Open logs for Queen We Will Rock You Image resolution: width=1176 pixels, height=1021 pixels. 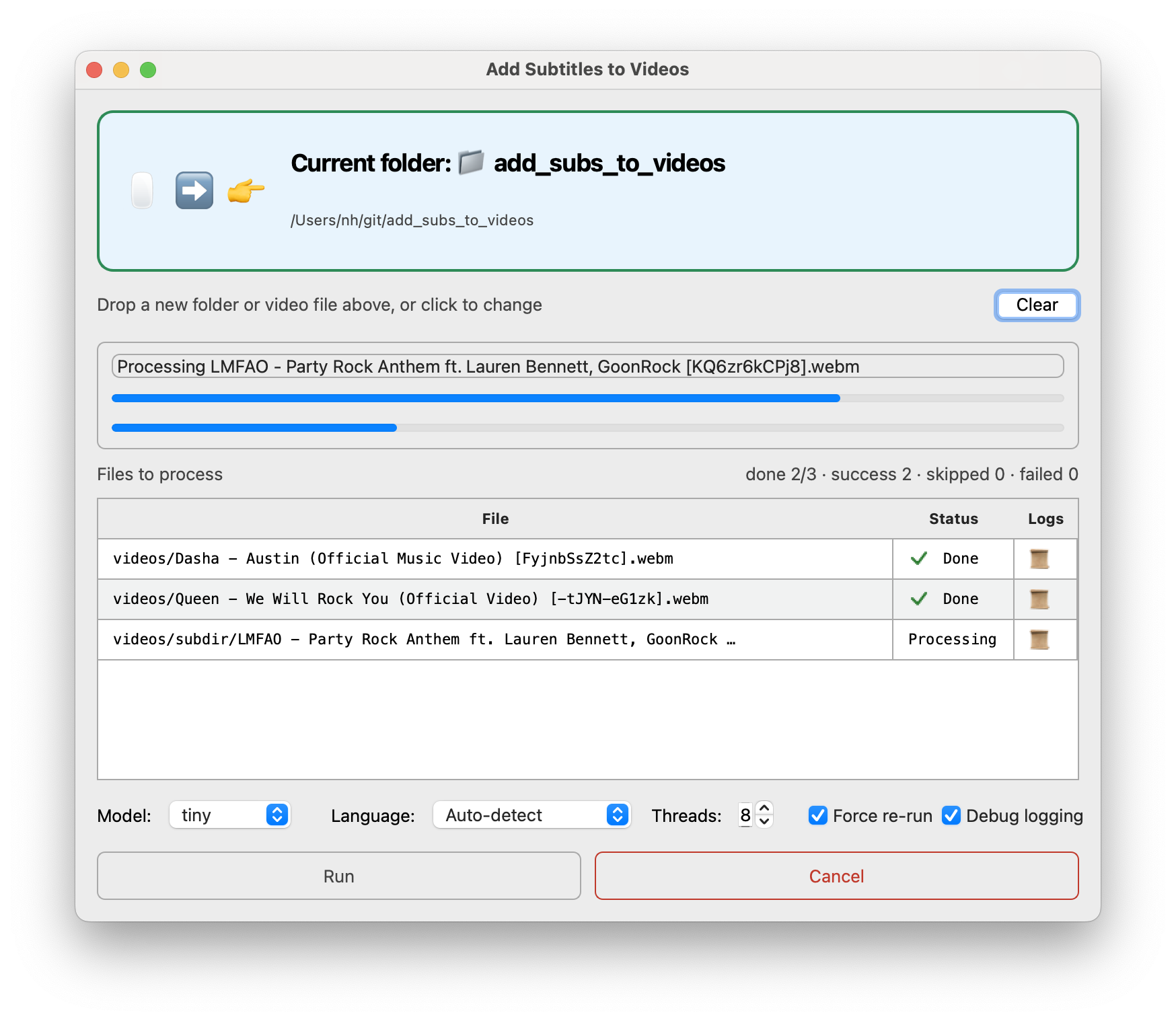[x=1039, y=599]
